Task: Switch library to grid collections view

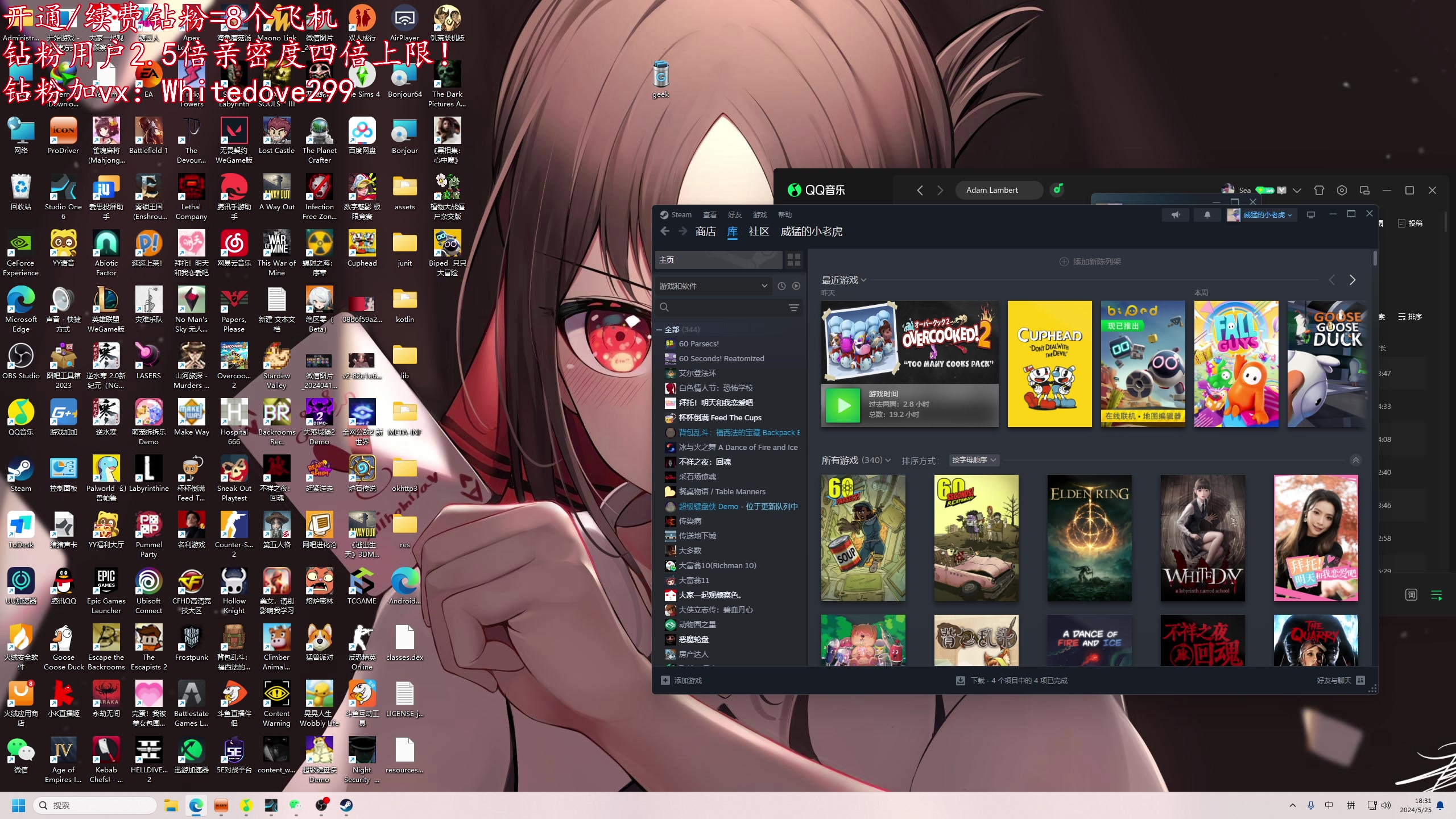Action: pos(793,260)
